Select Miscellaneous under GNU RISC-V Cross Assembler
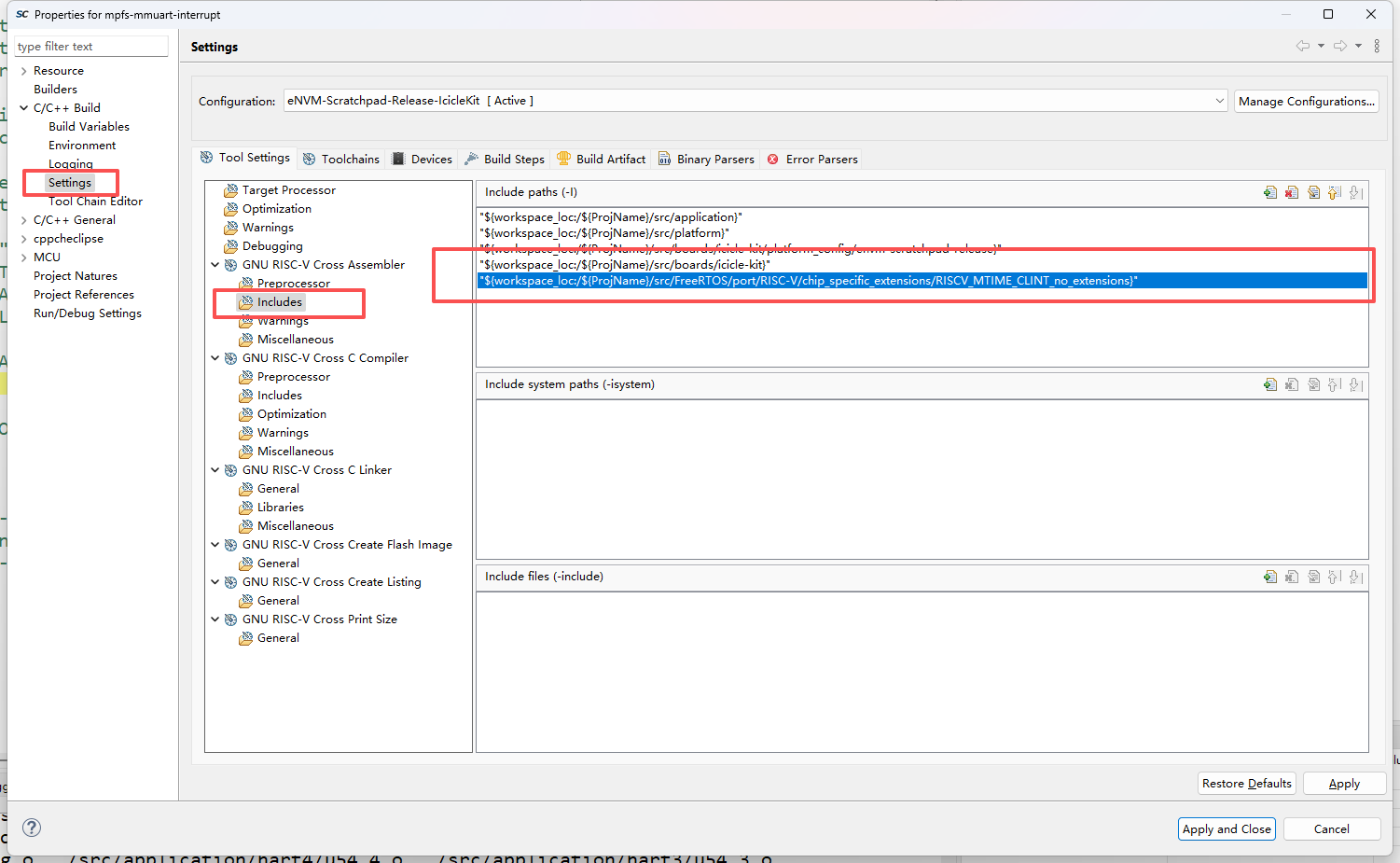This screenshot has height=863, width=1400. pos(295,340)
